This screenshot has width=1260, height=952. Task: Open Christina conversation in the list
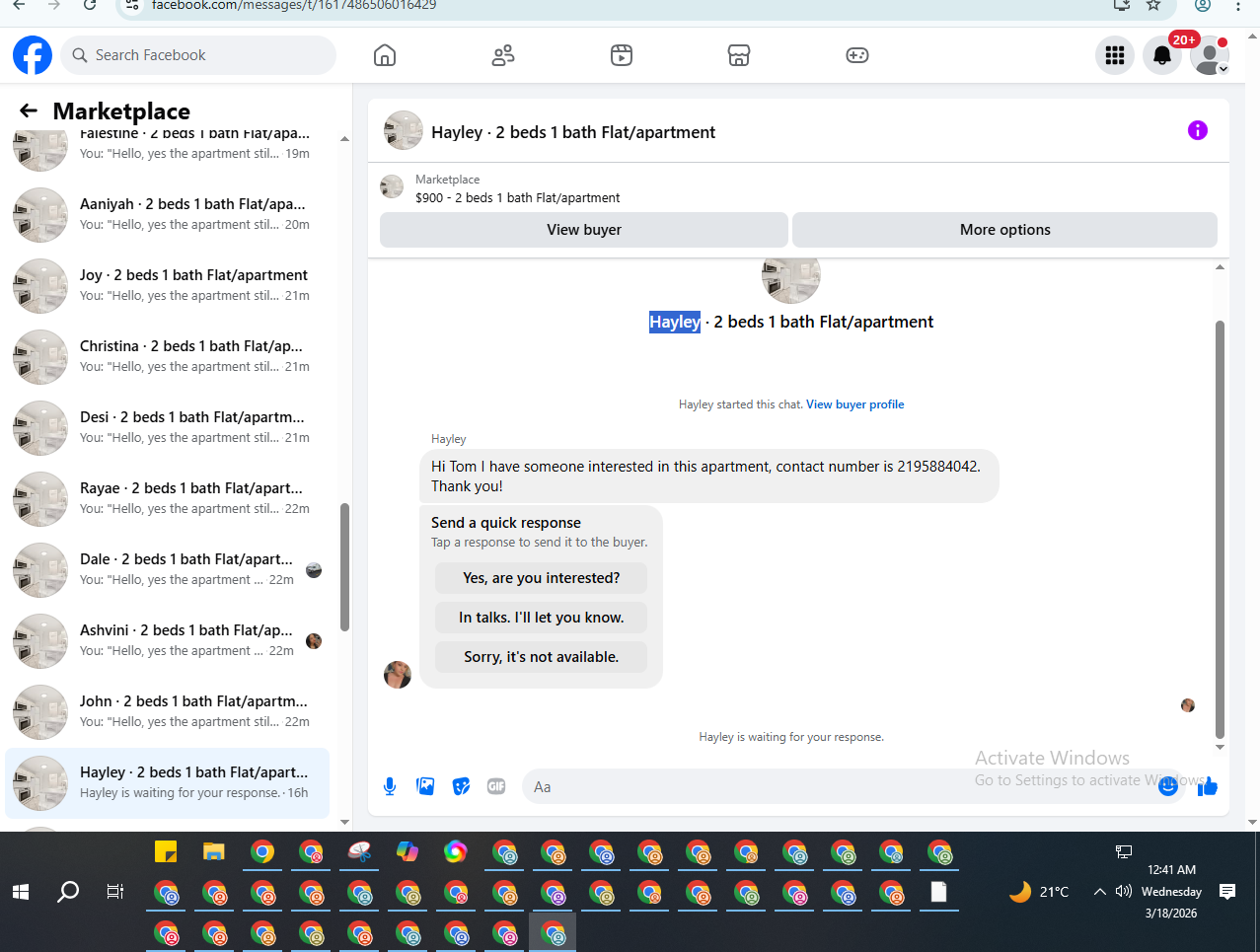coord(168,356)
